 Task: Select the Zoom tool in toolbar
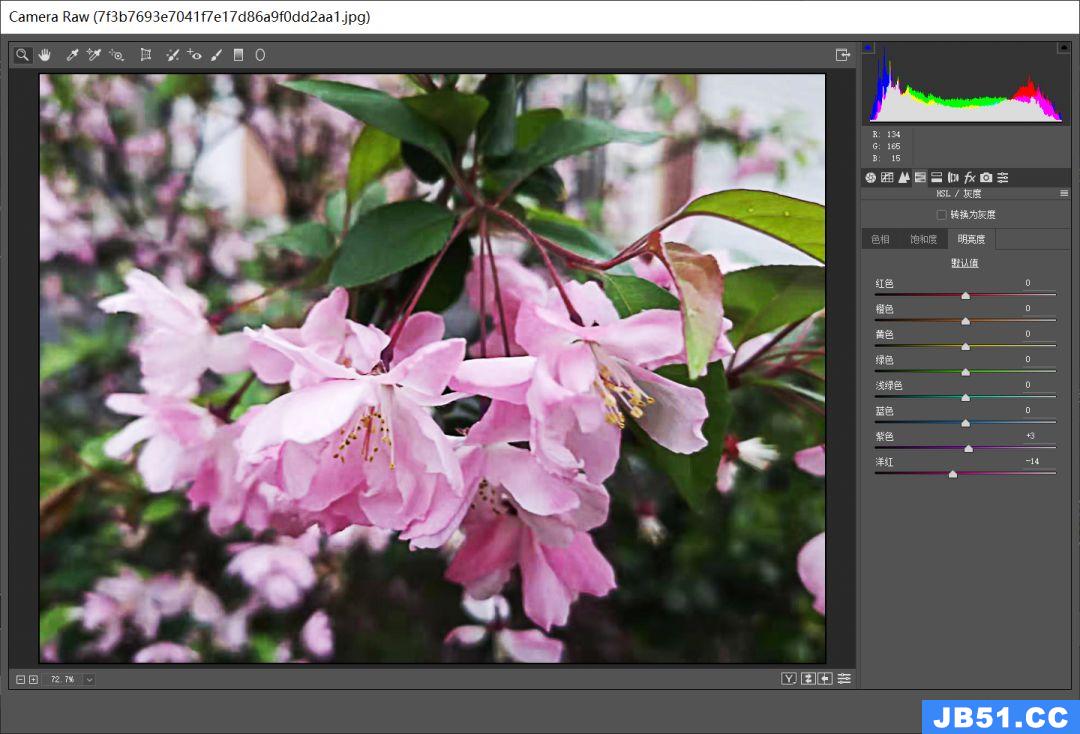click(x=22, y=55)
